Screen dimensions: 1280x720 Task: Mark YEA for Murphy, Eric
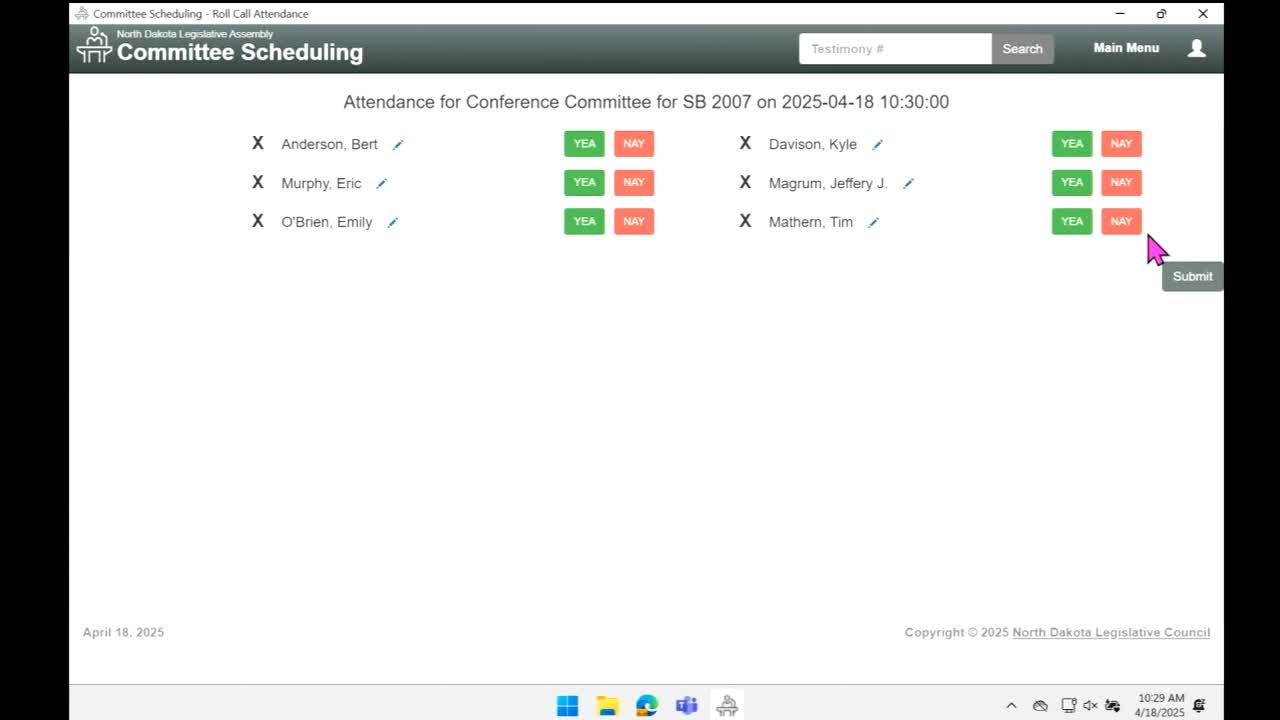pyautogui.click(x=584, y=183)
